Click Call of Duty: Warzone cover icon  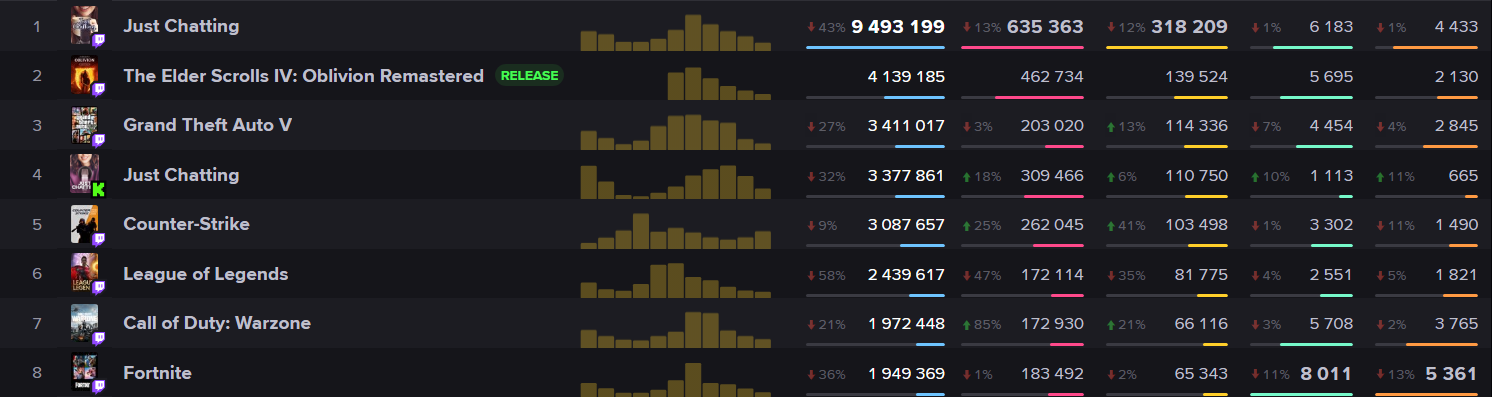[x=85, y=323]
